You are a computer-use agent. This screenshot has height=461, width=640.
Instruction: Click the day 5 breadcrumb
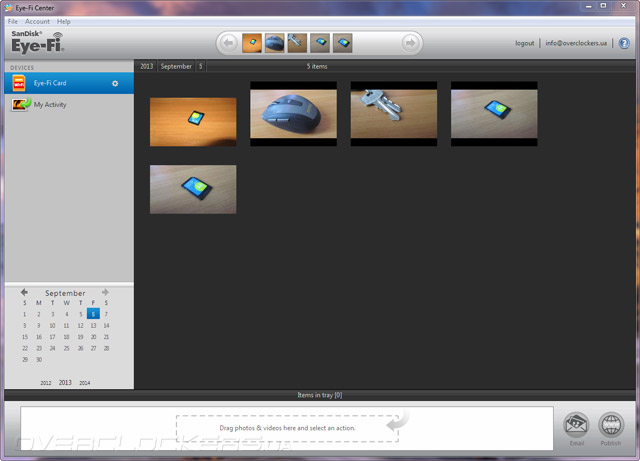pyautogui.click(x=200, y=66)
